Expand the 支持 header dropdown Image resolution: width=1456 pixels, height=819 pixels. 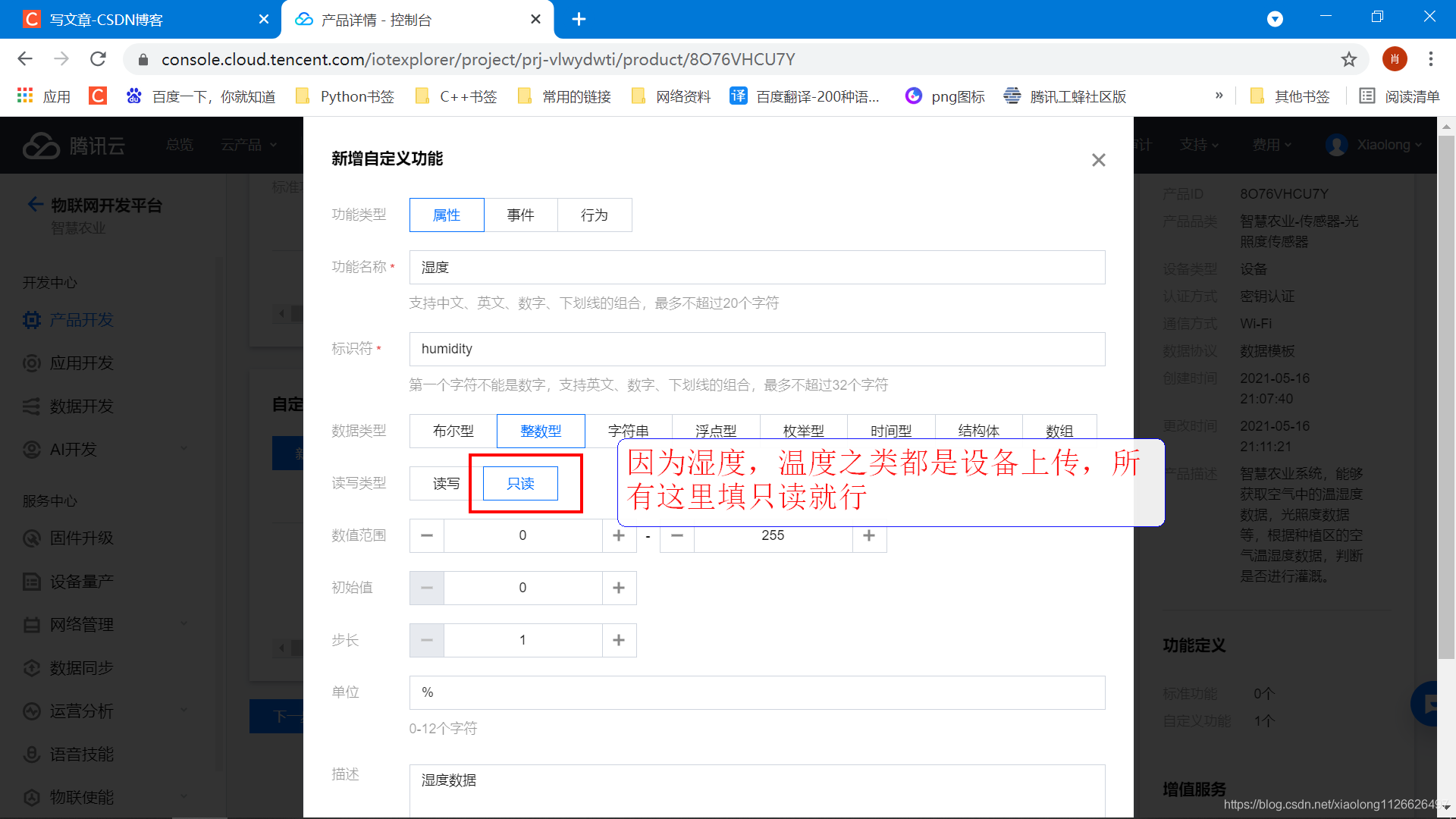coord(1199,145)
